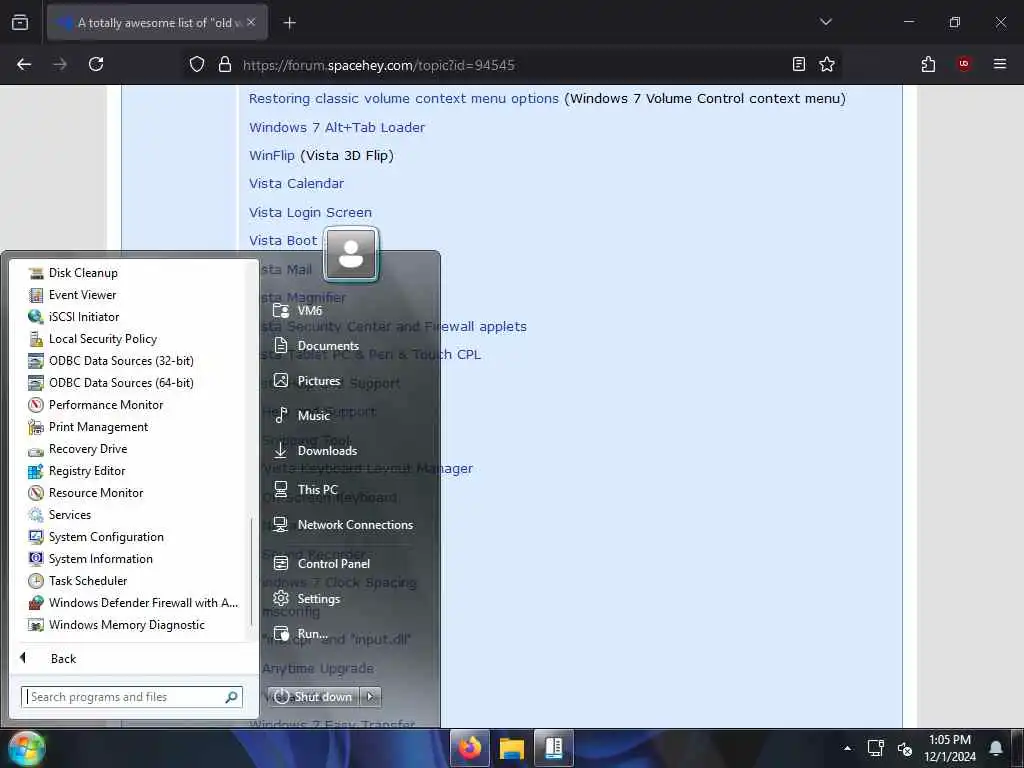
Task: Expand the shut down options arrow
Action: pyautogui.click(x=370, y=697)
